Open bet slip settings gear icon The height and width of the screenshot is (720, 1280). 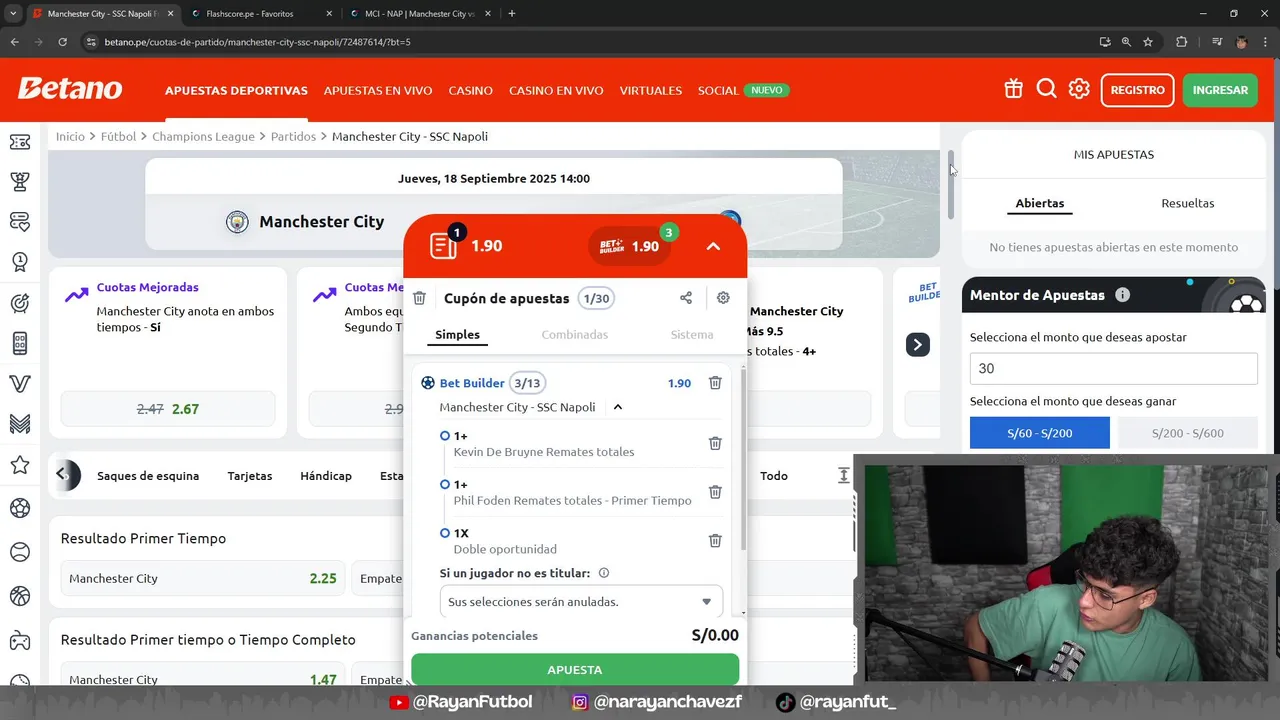point(723,298)
